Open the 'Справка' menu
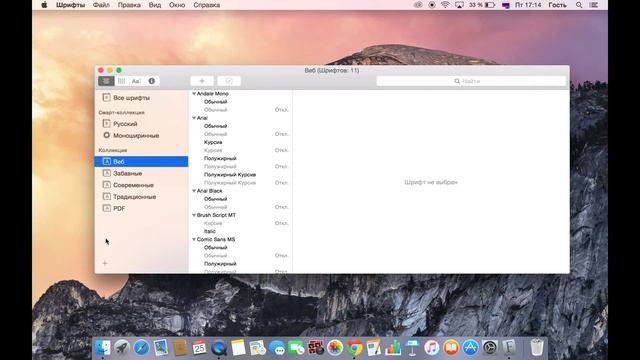640x360 pixels. pos(207,5)
